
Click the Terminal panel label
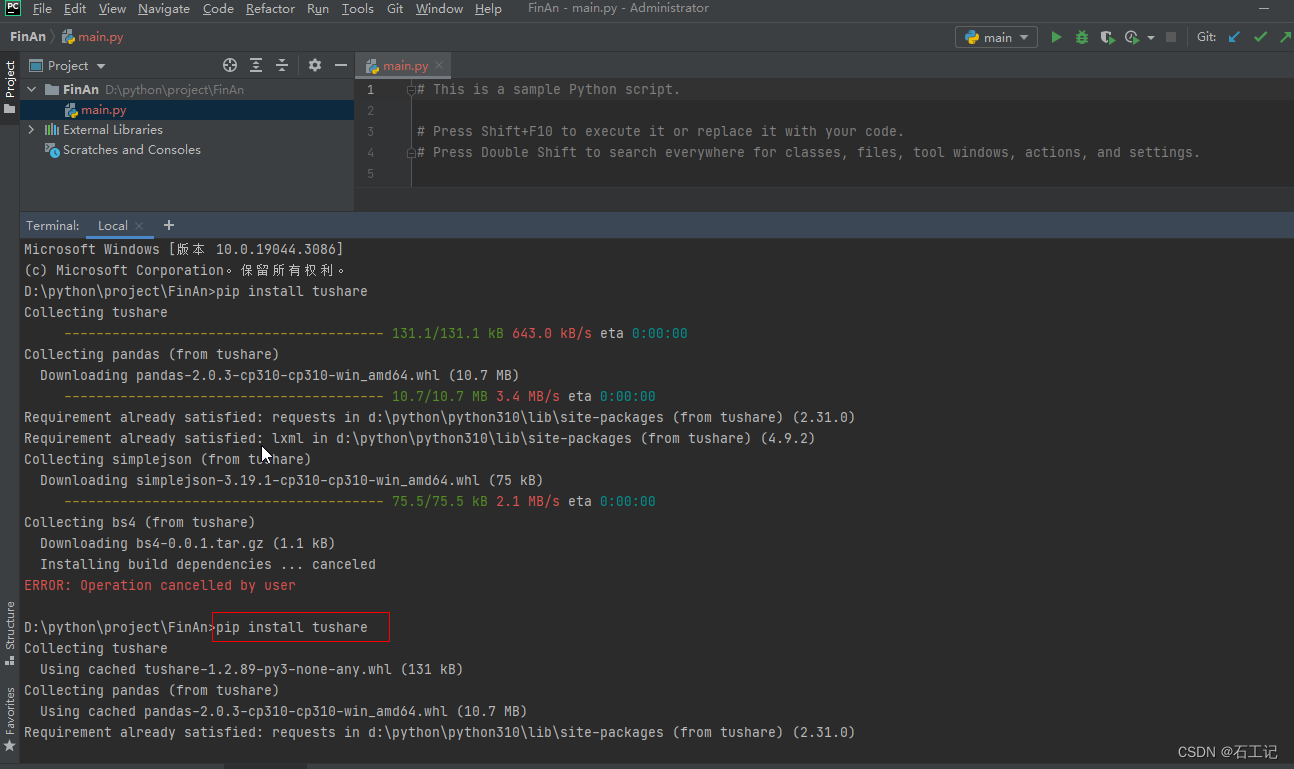click(52, 226)
